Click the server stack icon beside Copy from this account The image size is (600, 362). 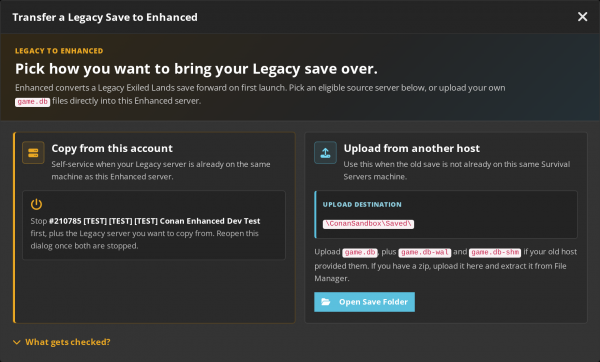tap(33, 153)
